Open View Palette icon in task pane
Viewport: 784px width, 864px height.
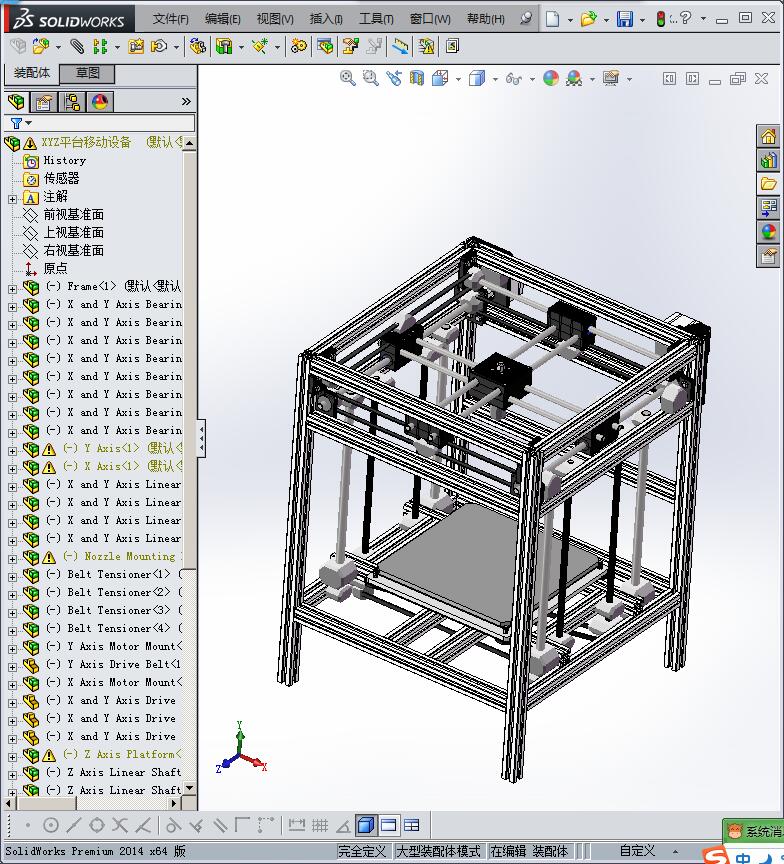pyautogui.click(x=768, y=208)
